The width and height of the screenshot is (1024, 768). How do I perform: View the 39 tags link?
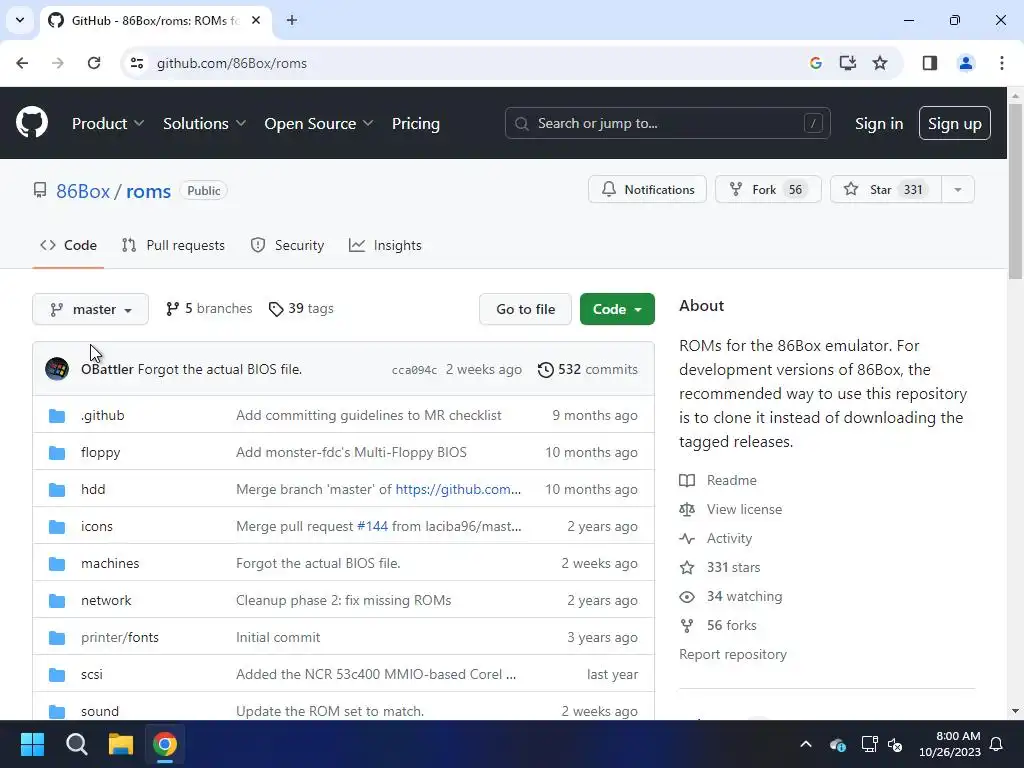[301, 308]
